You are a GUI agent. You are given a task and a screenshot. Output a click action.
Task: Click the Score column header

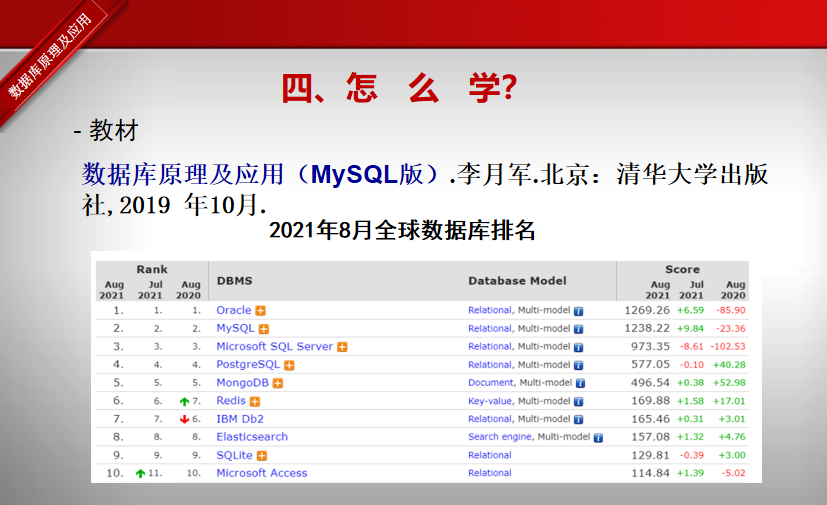[682, 269]
